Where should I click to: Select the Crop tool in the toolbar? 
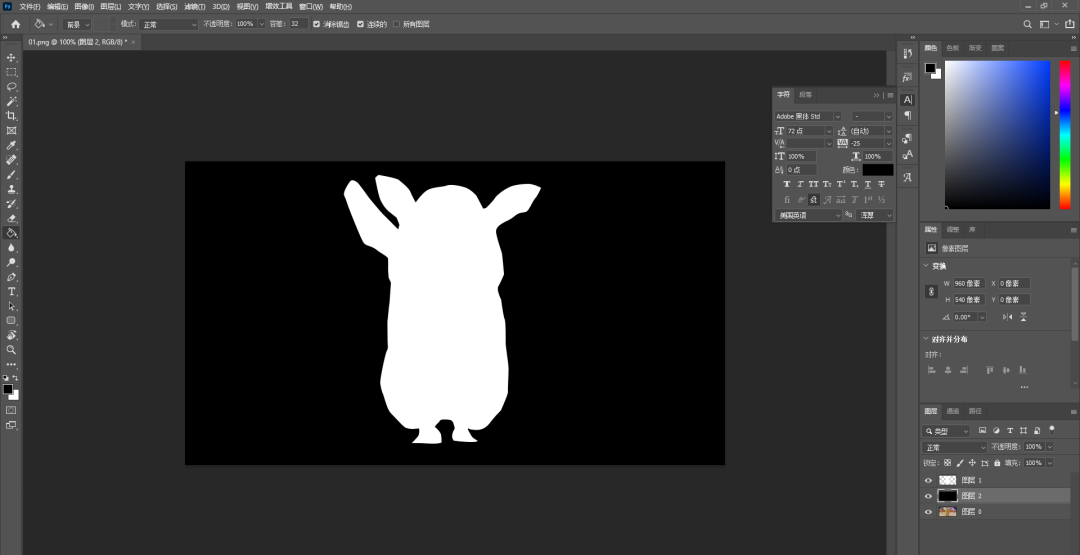tap(11, 116)
